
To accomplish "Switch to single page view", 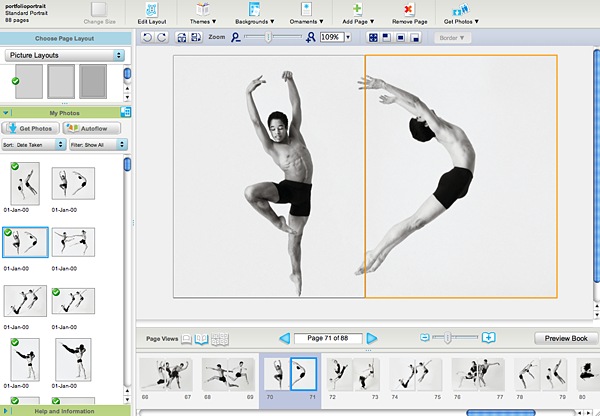I will 187,339.
